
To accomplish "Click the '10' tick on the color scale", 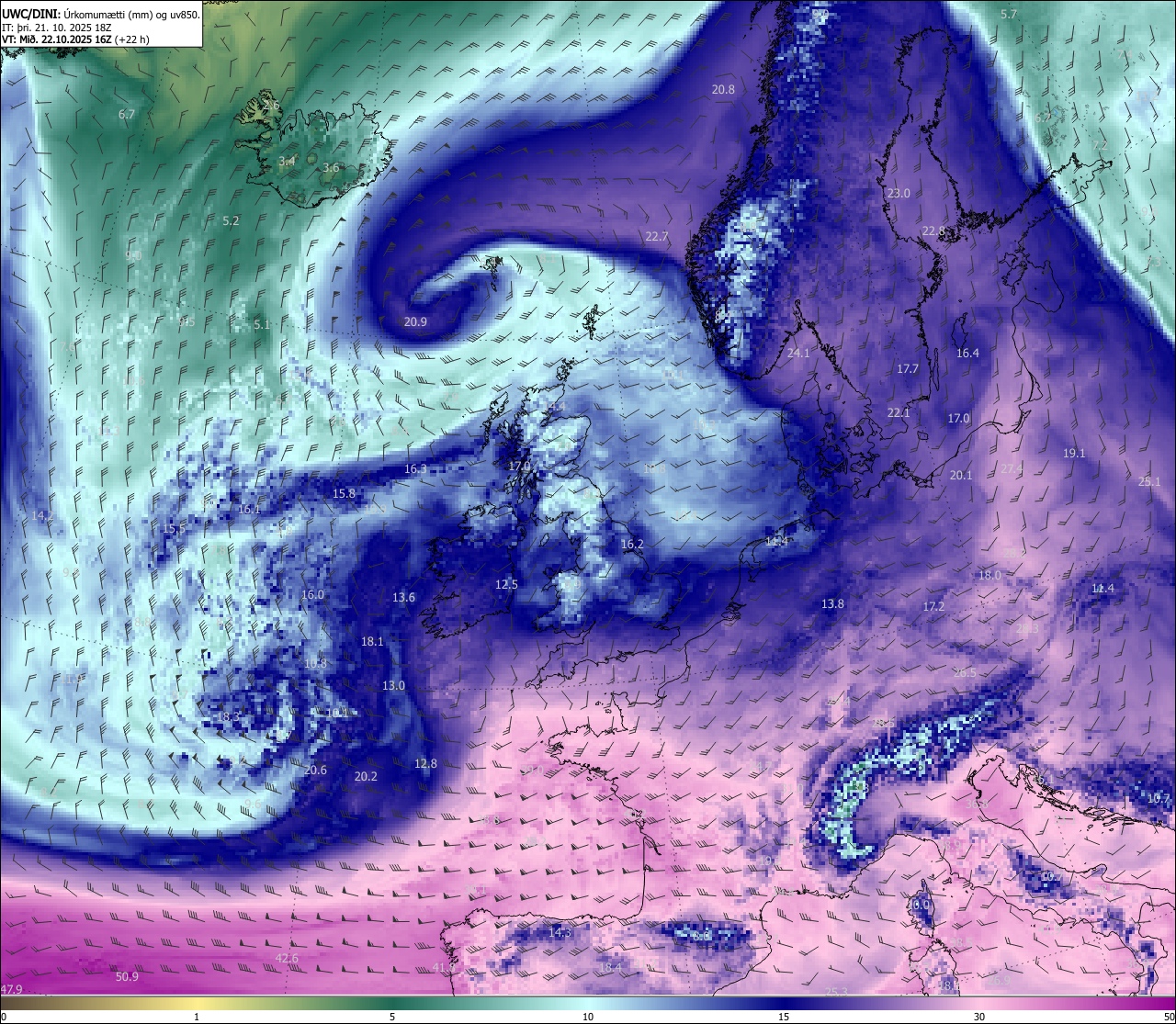I will pyautogui.click(x=588, y=1017).
